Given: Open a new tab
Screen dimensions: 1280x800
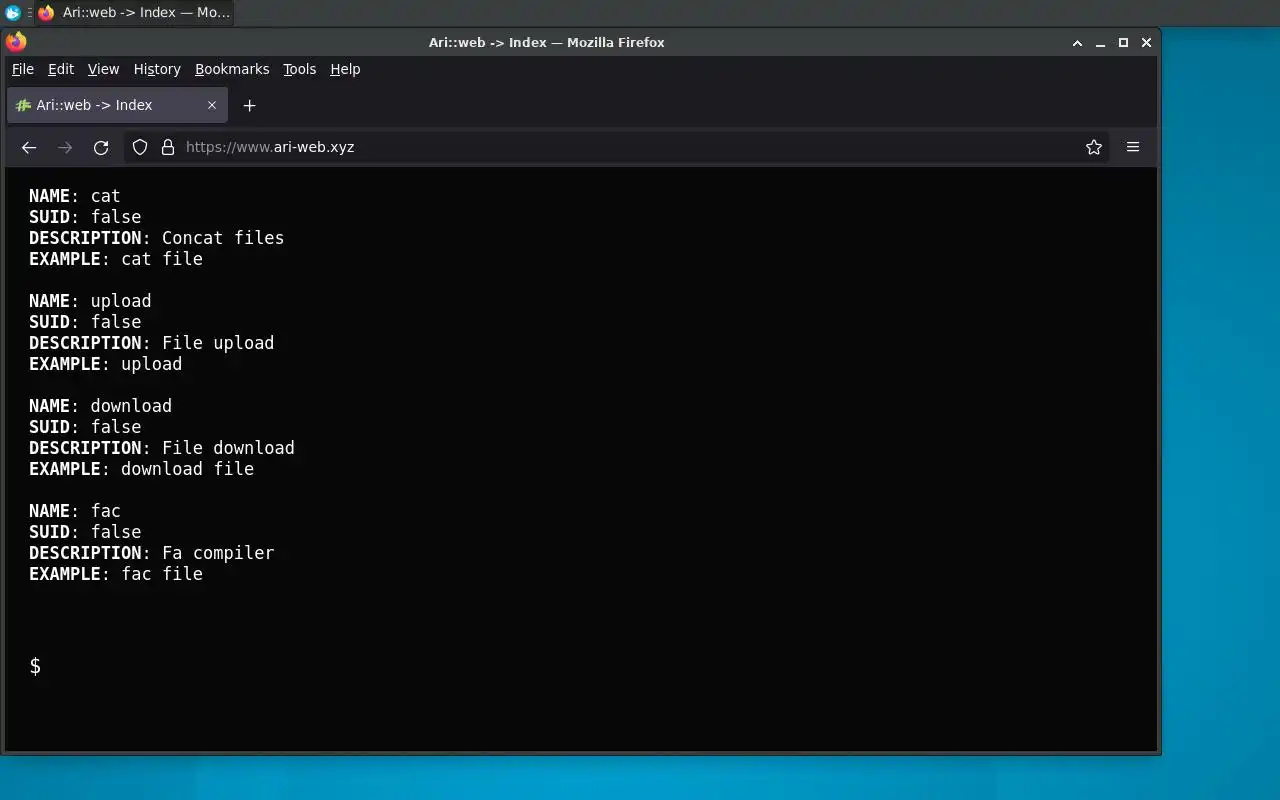Looking at the screenshot, I should [250, 105].
